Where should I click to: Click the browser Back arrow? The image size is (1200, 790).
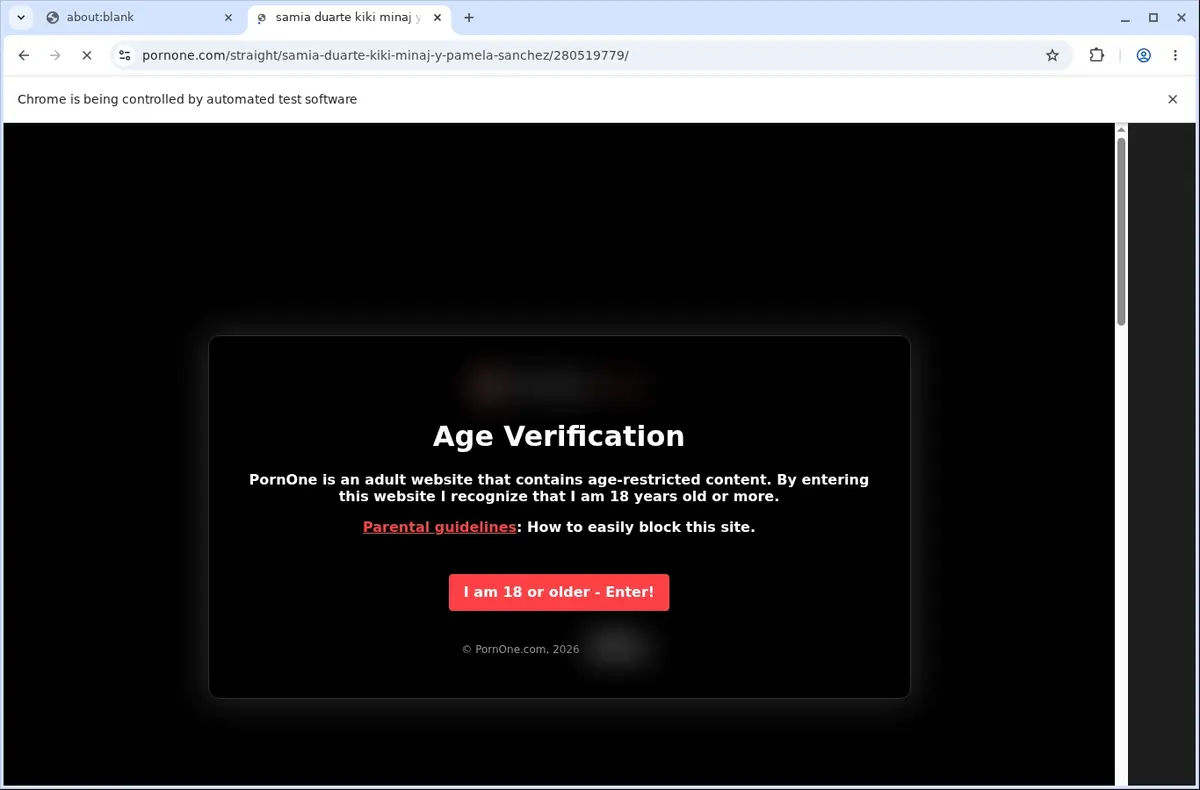pyautogui.click(x=24, y=56)
